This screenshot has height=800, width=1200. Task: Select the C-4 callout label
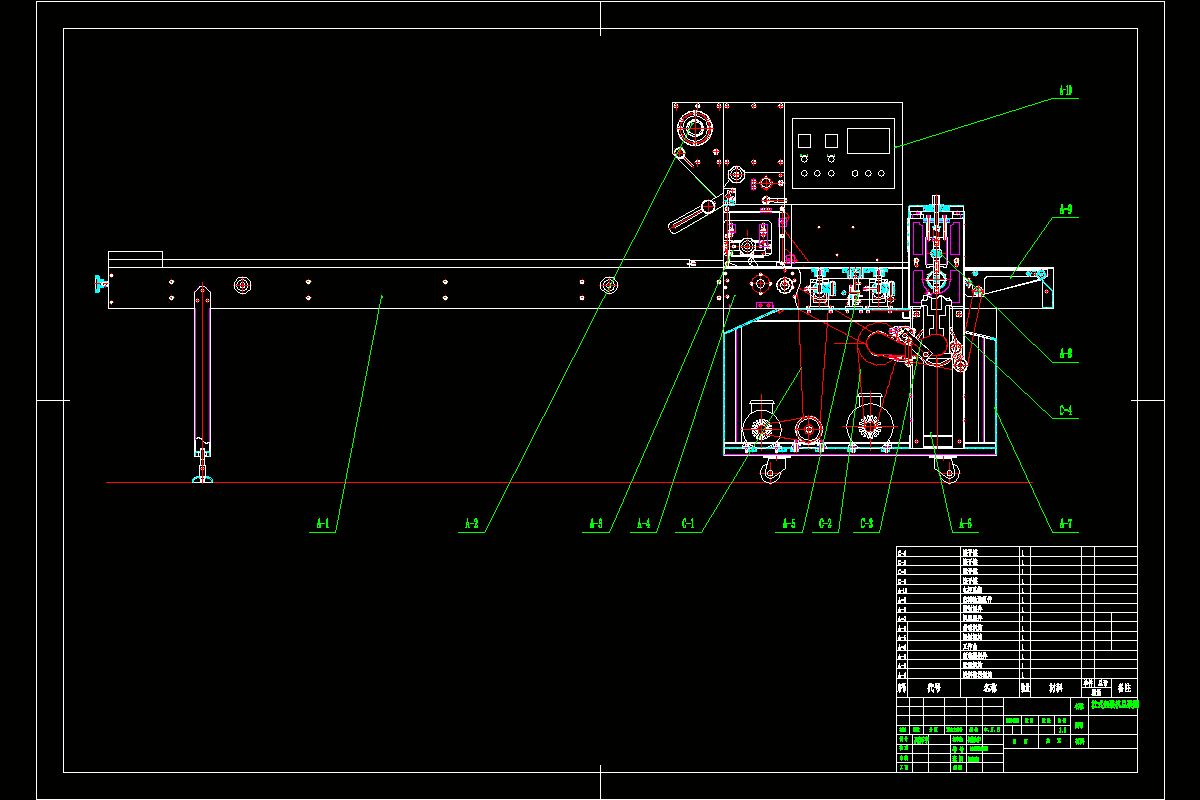coord(1065,410)
